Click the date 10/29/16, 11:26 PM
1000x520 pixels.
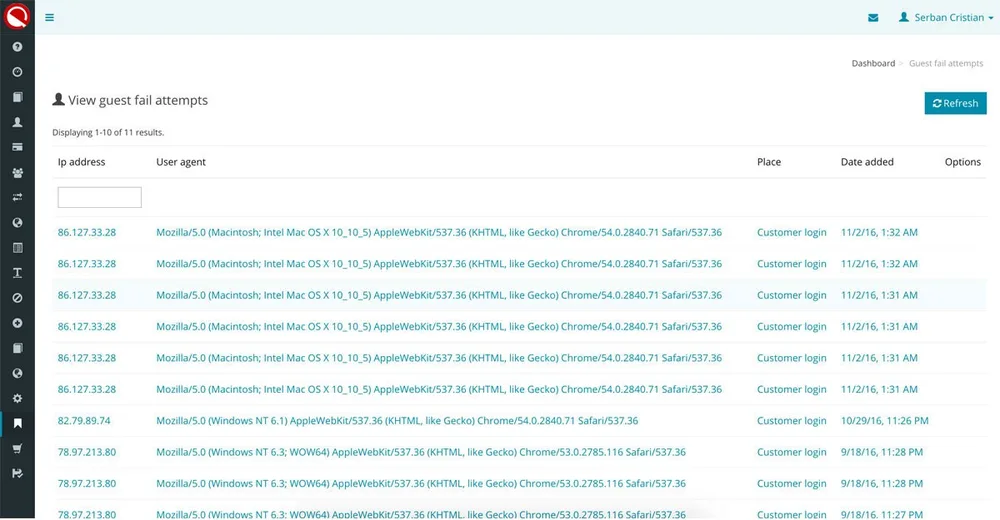[x=885, y=421]
